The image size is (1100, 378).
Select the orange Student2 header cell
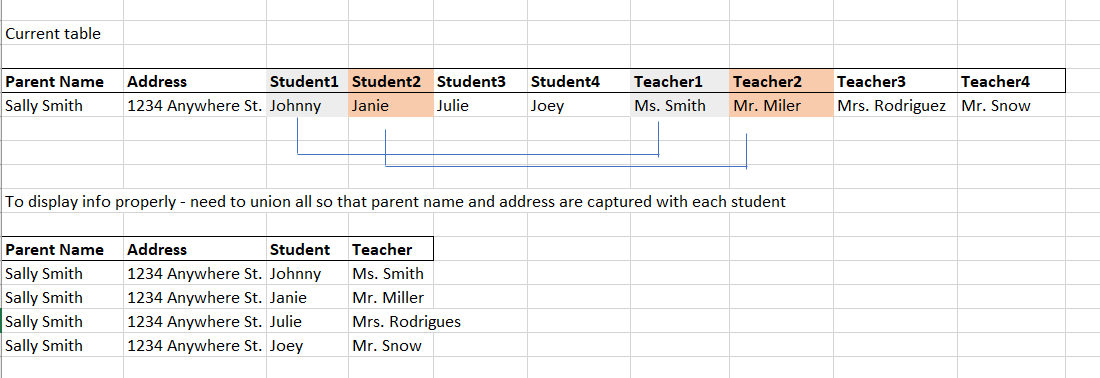(391, 81)
